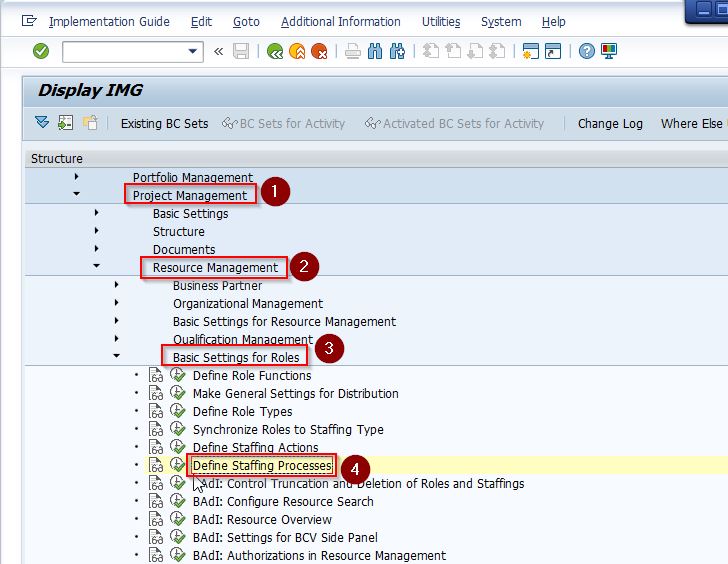Screen dimensions: 728x564
Task: Open documentation for BAdI: Configure Resource Search
Action: tap(156, 501)
